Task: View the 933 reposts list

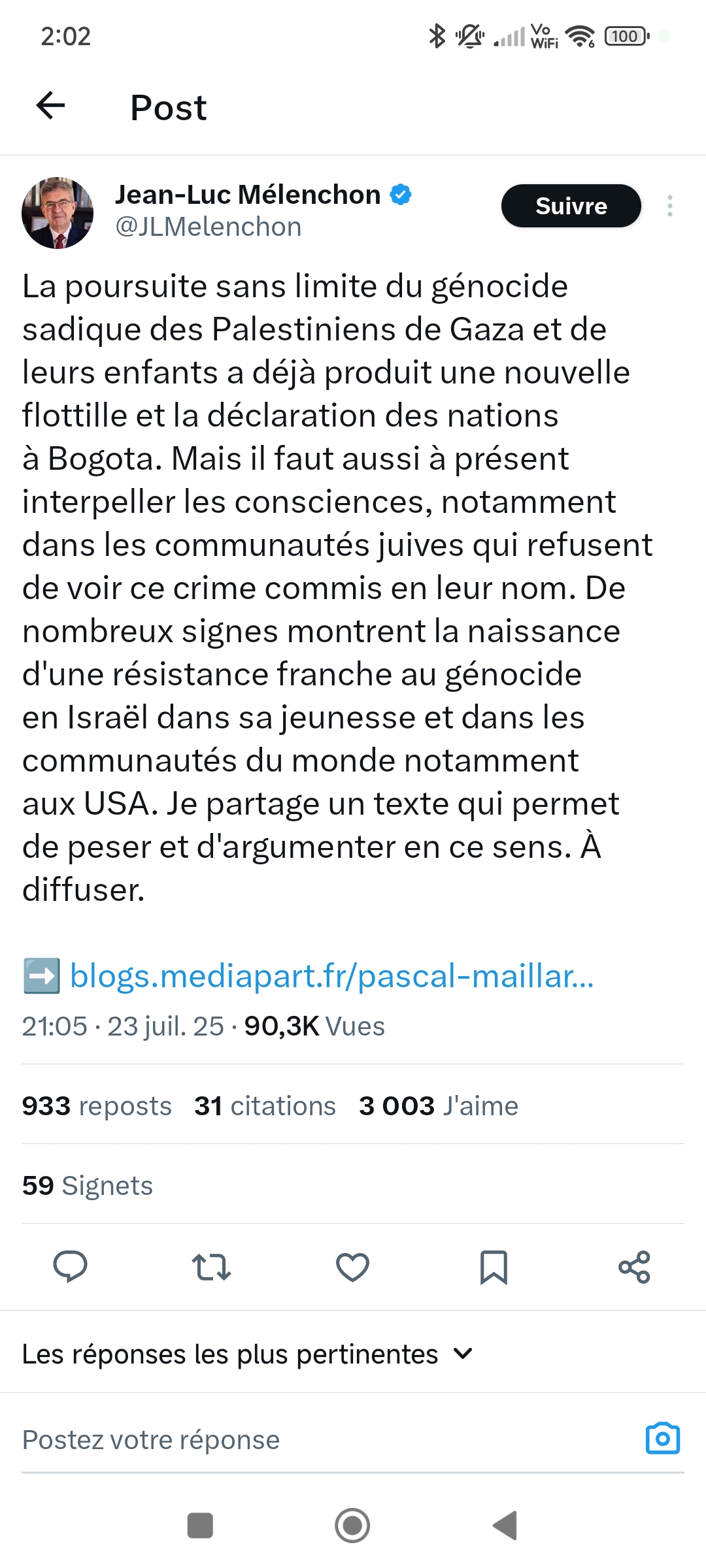Action: 97,1106
